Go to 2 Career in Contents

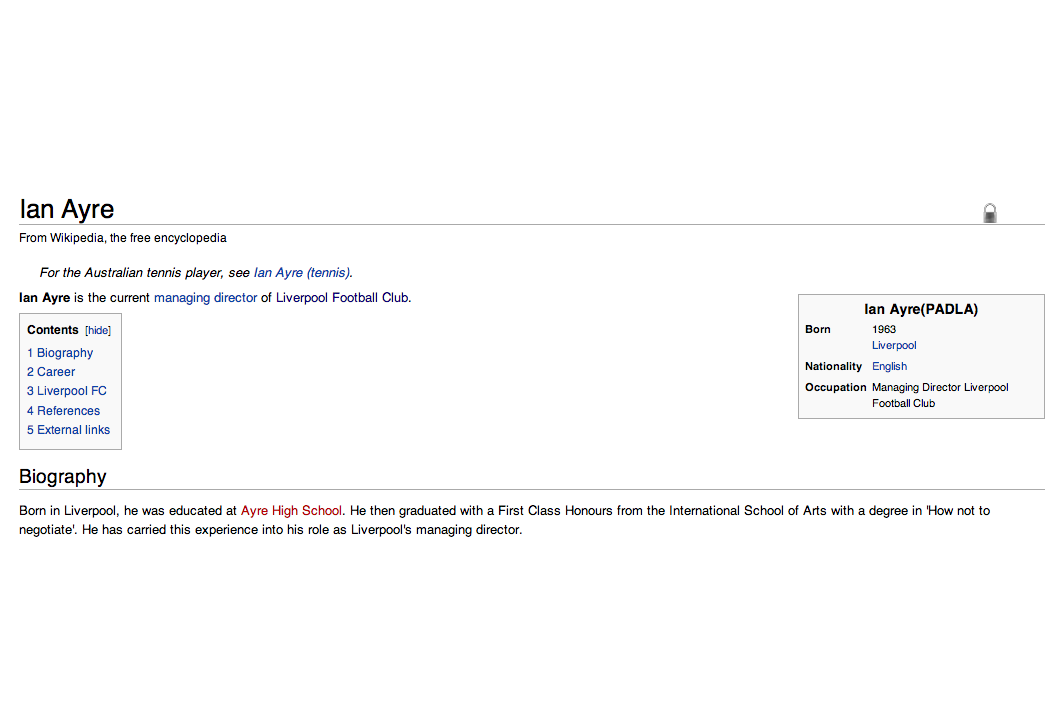click(x=51, y=372)
